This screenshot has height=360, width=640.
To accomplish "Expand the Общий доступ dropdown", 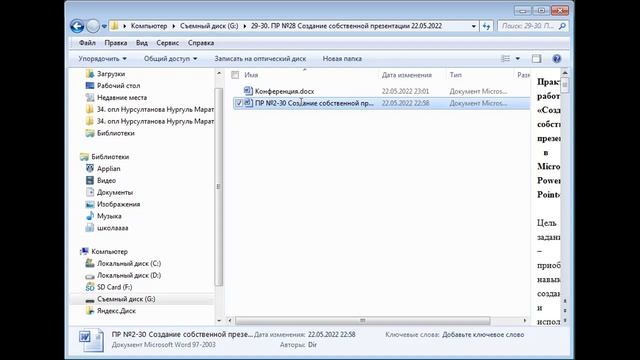I will tap(171, 59).
